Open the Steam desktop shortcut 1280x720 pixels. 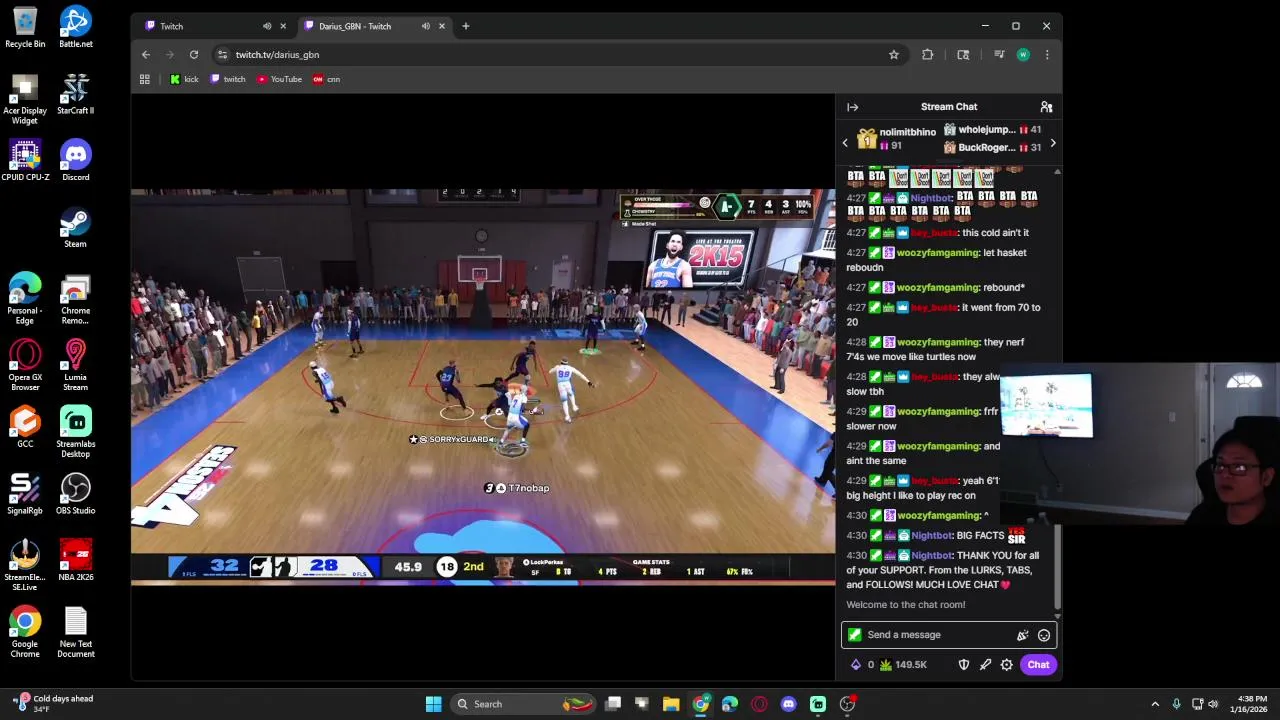(x=76, y=227)
